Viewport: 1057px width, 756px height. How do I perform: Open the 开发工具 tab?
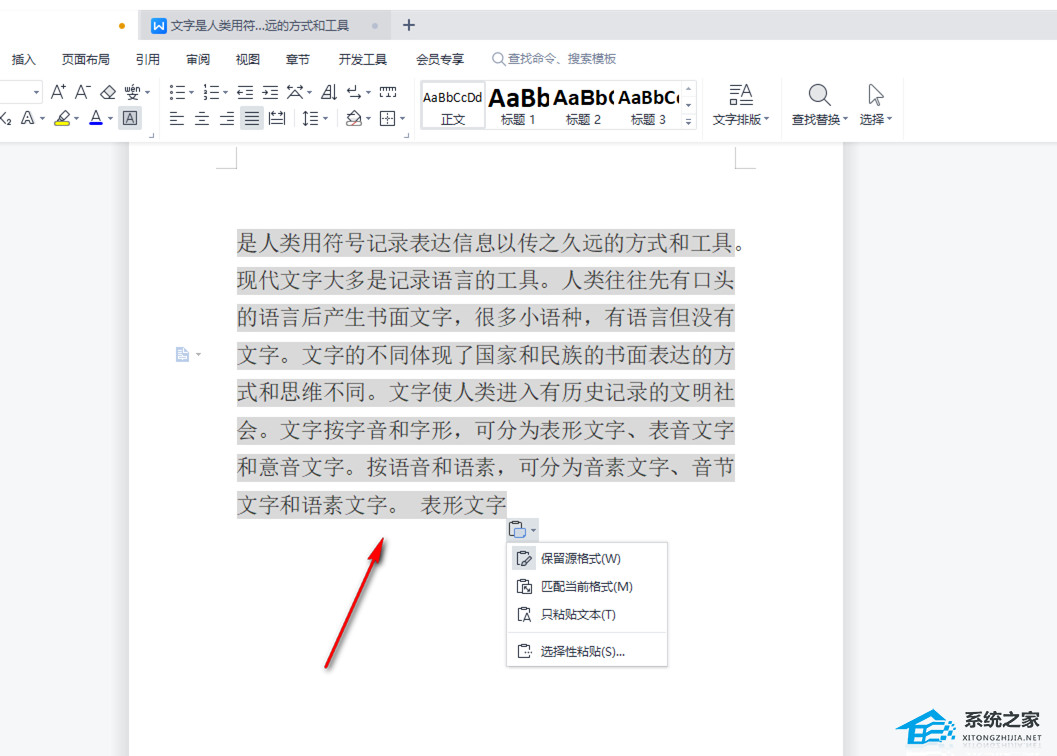point(363,59)
